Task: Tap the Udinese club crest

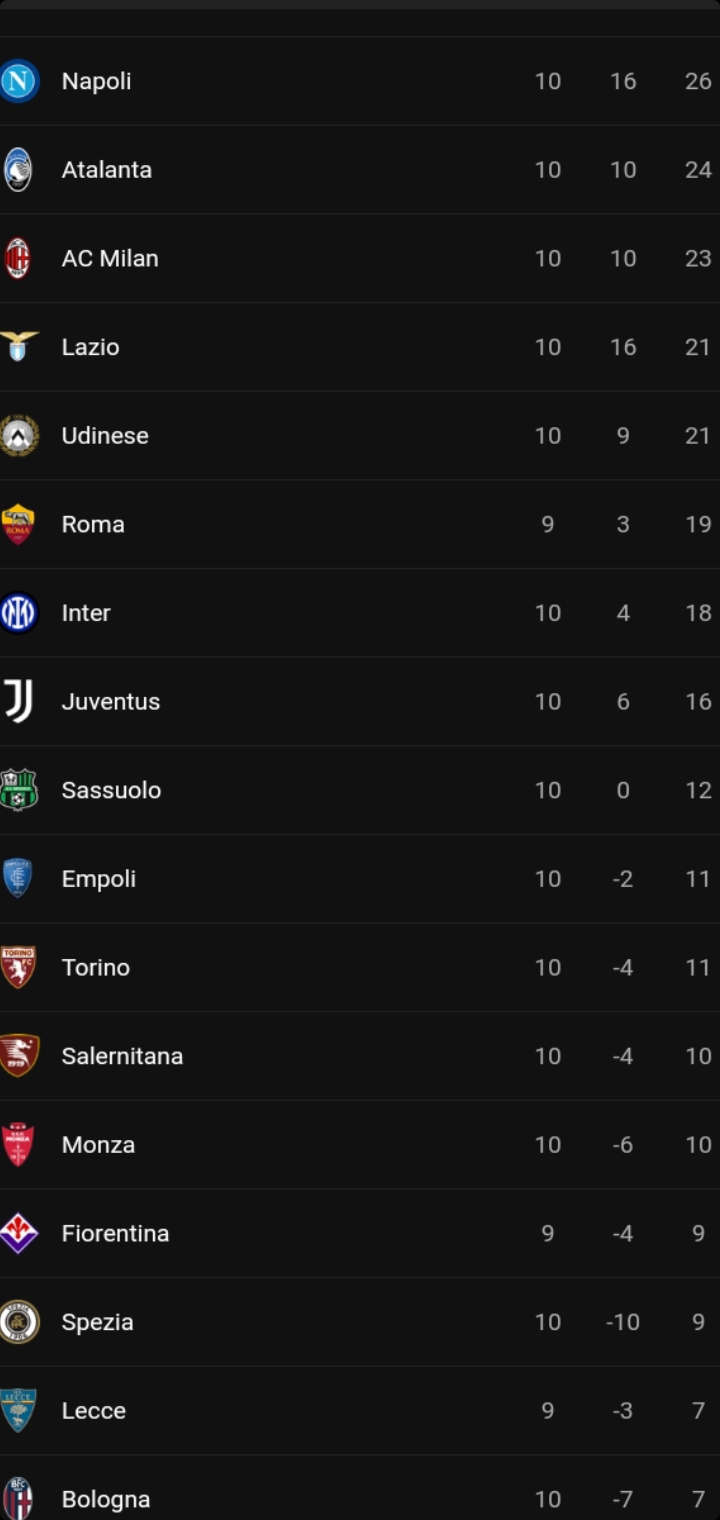Action: 19,435
